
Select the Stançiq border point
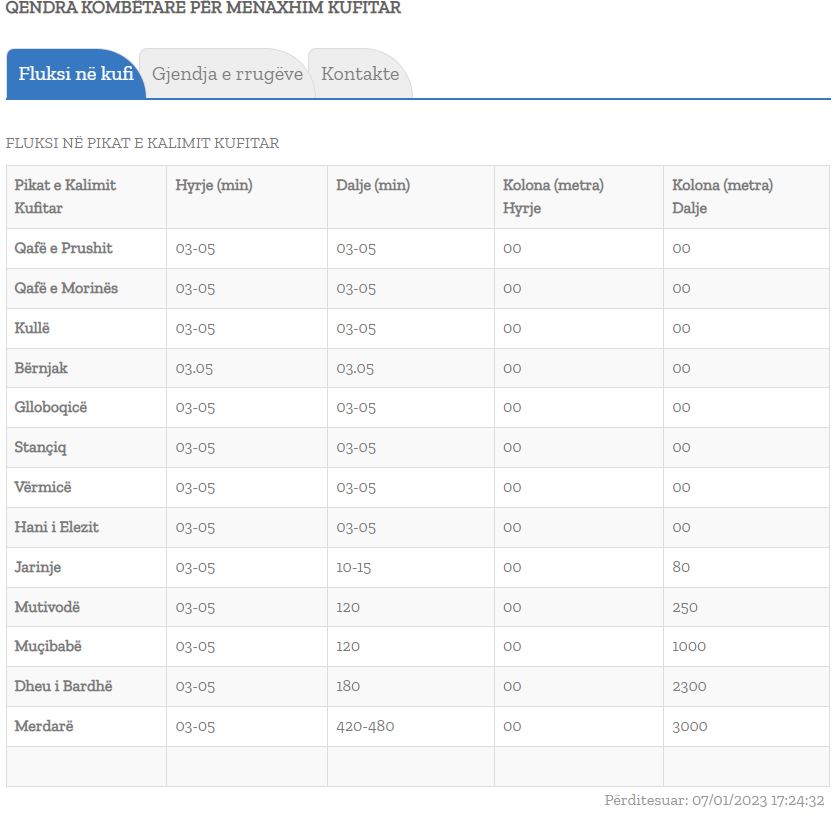point(41,447)
